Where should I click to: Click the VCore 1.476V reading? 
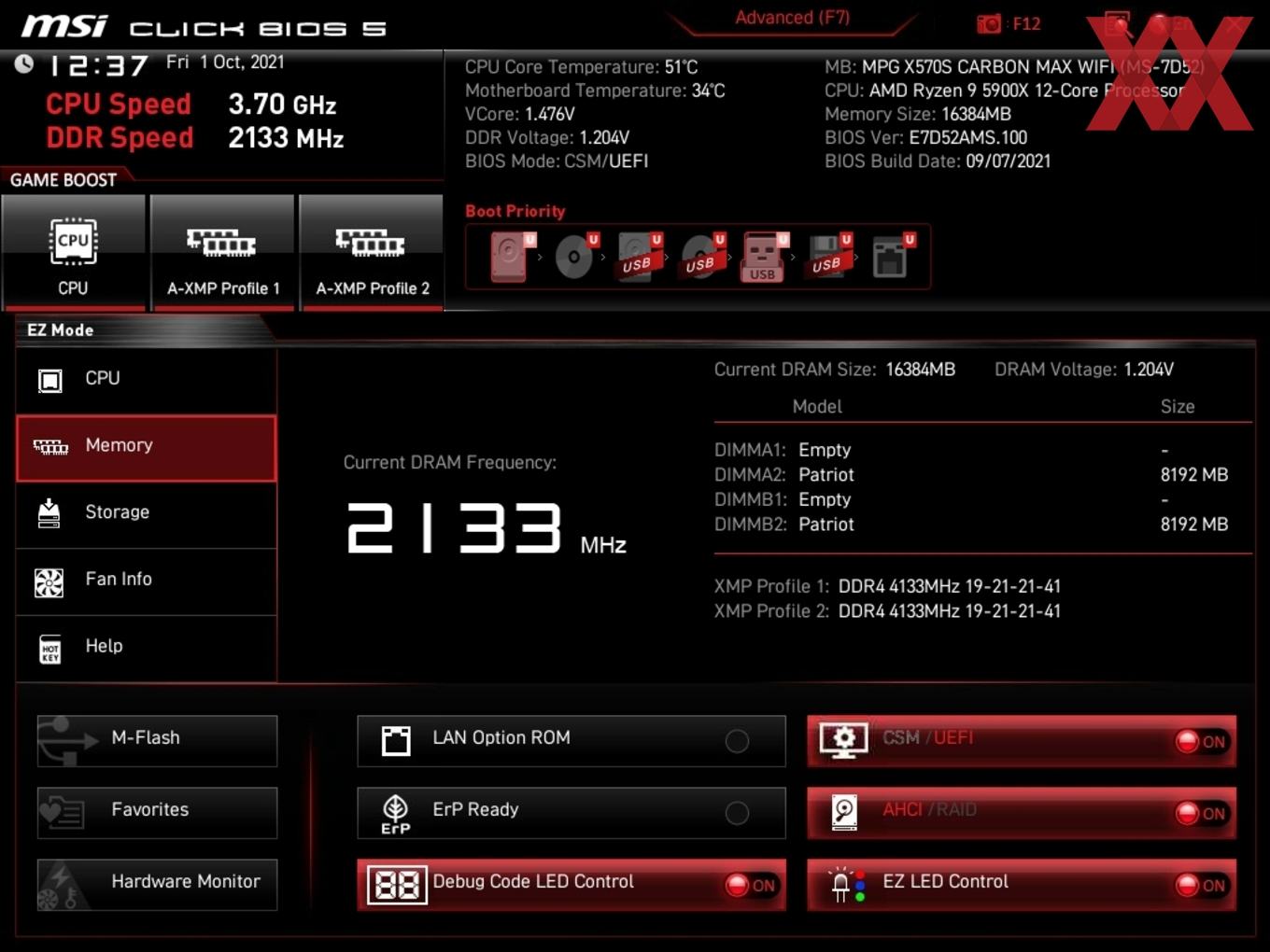pos(519,114)
